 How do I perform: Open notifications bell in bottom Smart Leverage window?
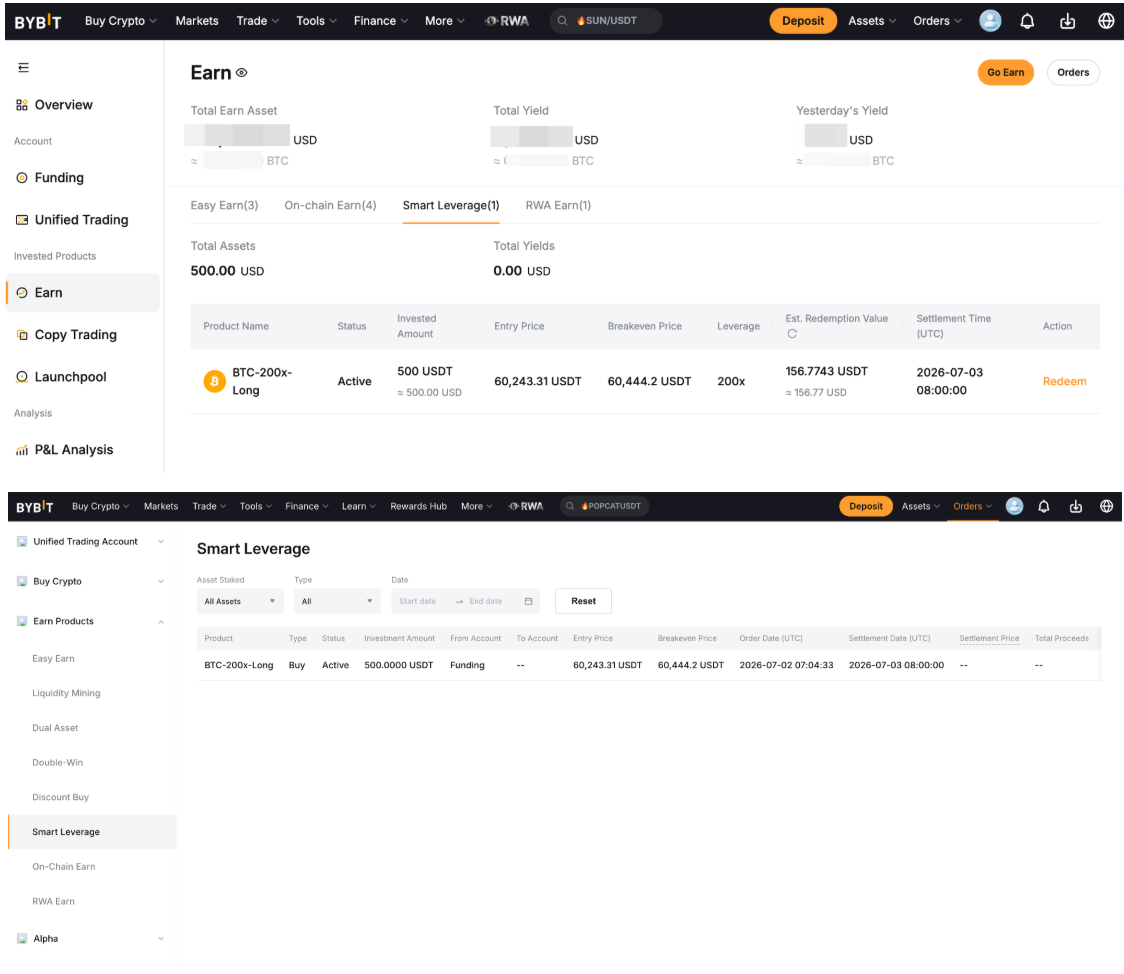(x=1044, y=507)
